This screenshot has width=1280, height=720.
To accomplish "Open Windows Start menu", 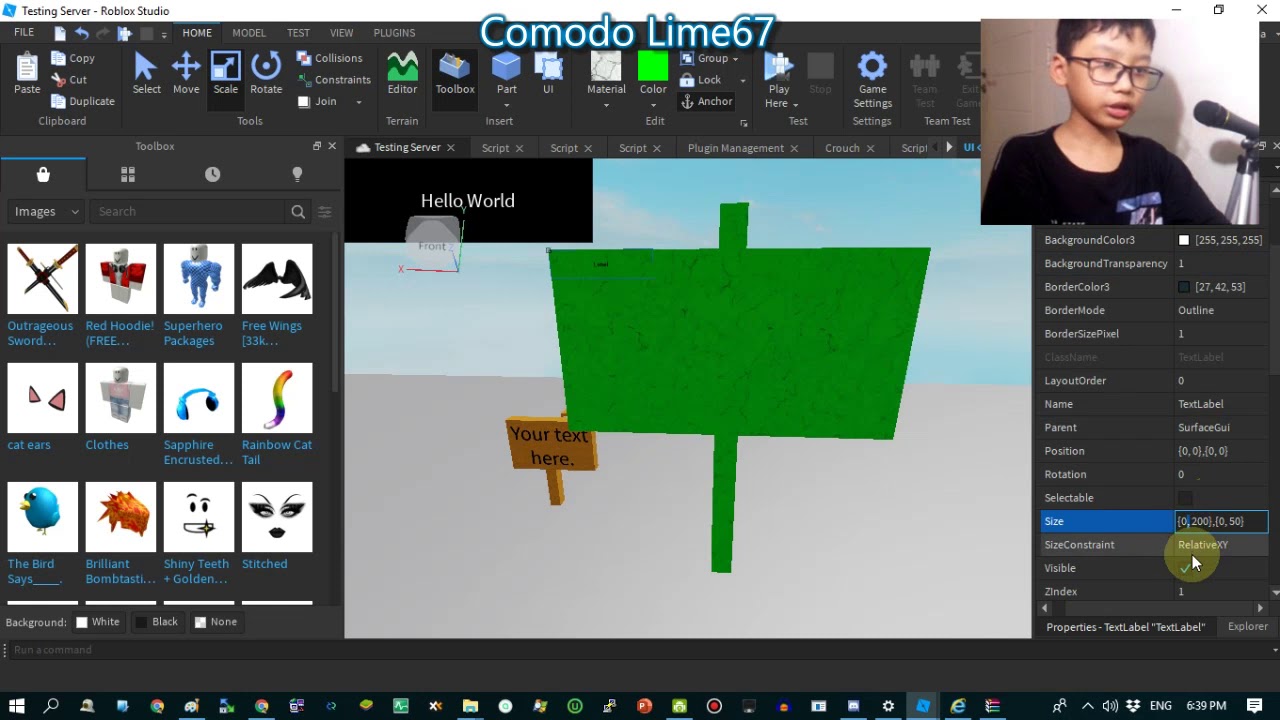I will click(17, 706).
